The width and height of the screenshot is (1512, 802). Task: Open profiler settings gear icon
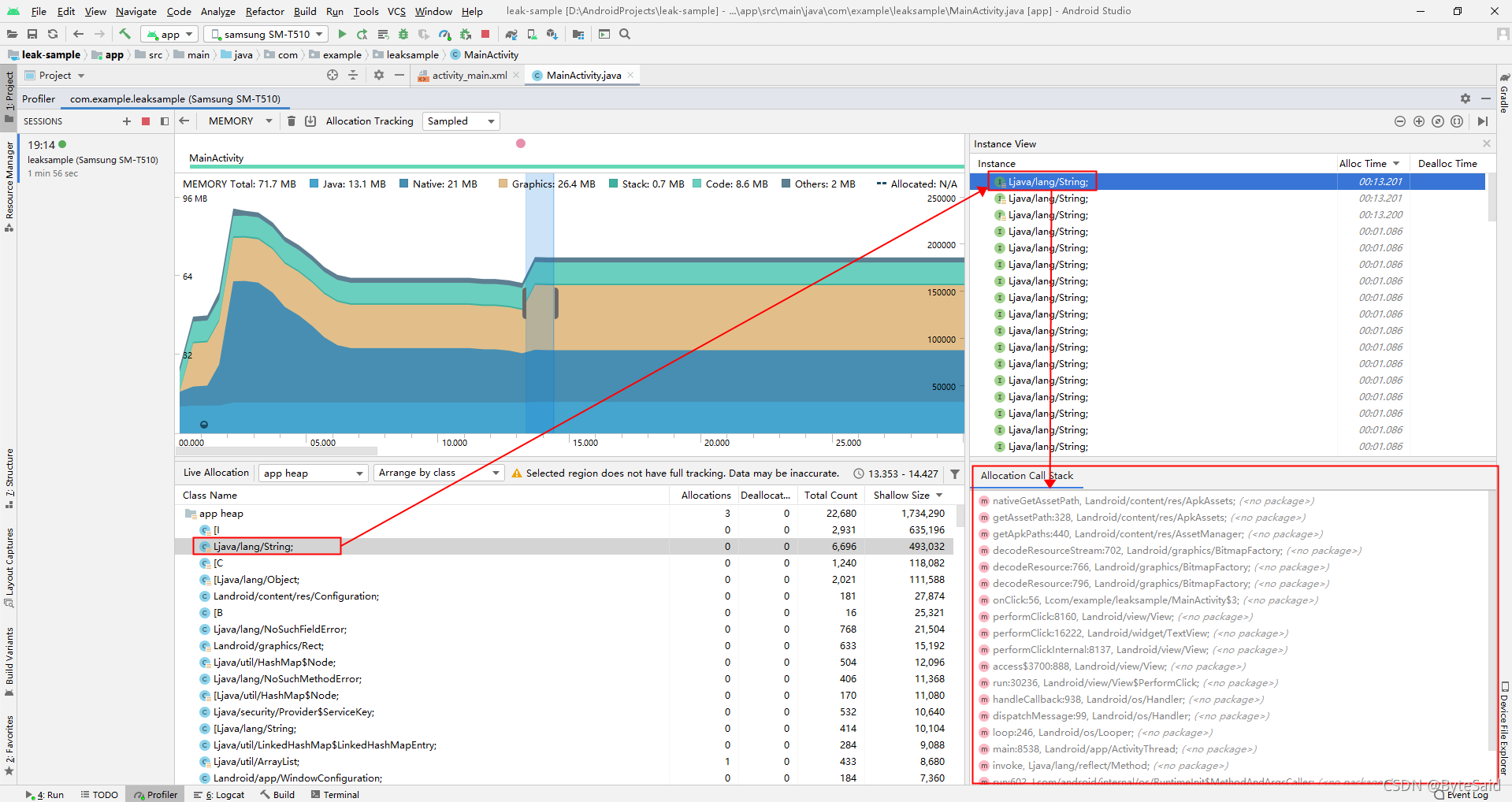(1466, 98)
